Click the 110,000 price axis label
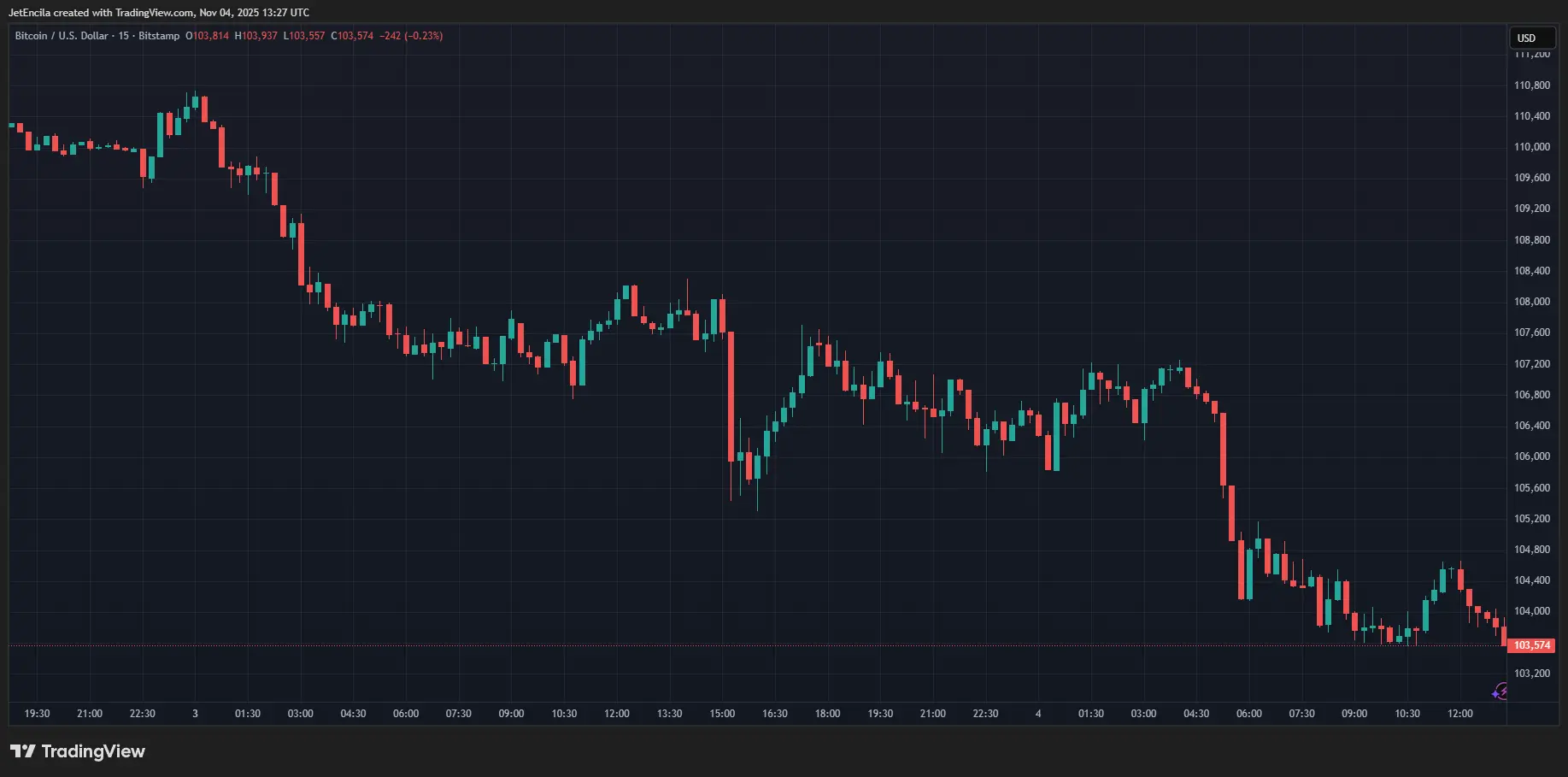 (1532, 147)
